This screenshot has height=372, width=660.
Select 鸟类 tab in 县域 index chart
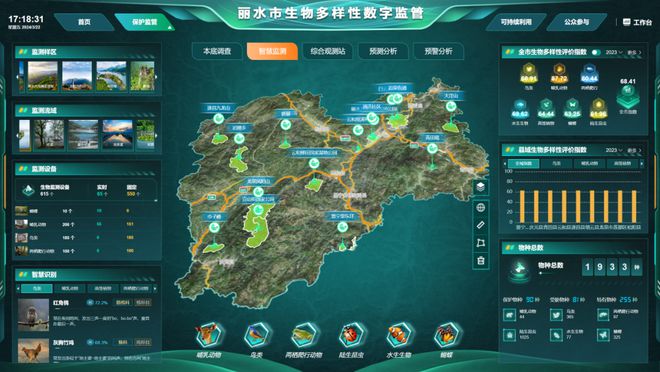coord(556,163)
